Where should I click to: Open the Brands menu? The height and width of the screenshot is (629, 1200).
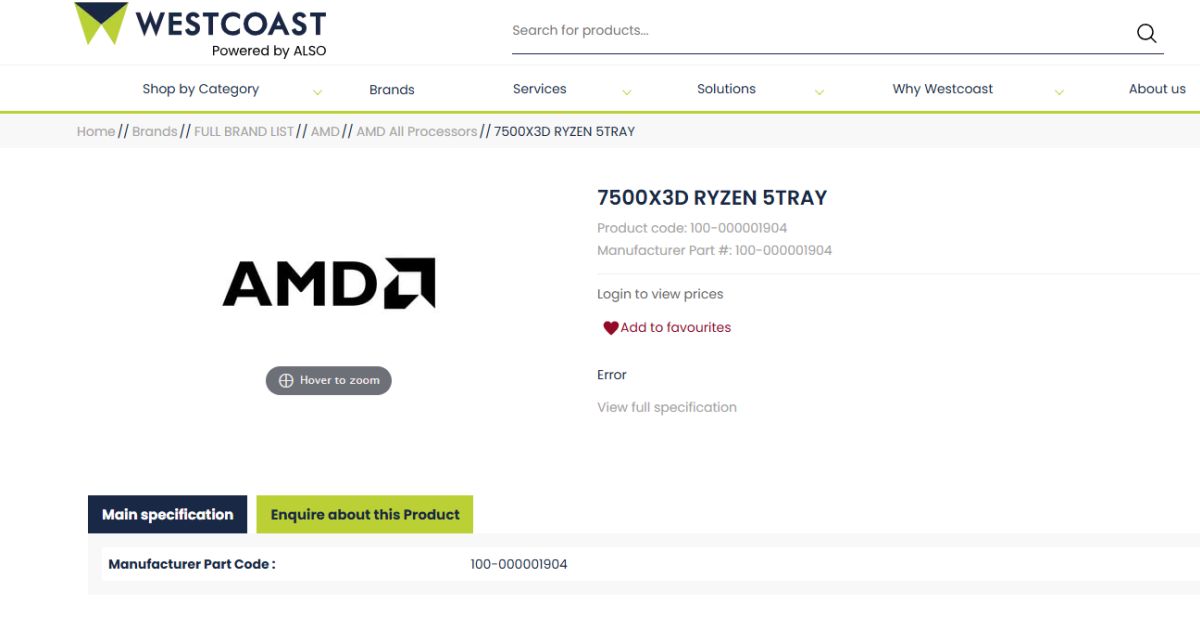[x=391, y=90]
